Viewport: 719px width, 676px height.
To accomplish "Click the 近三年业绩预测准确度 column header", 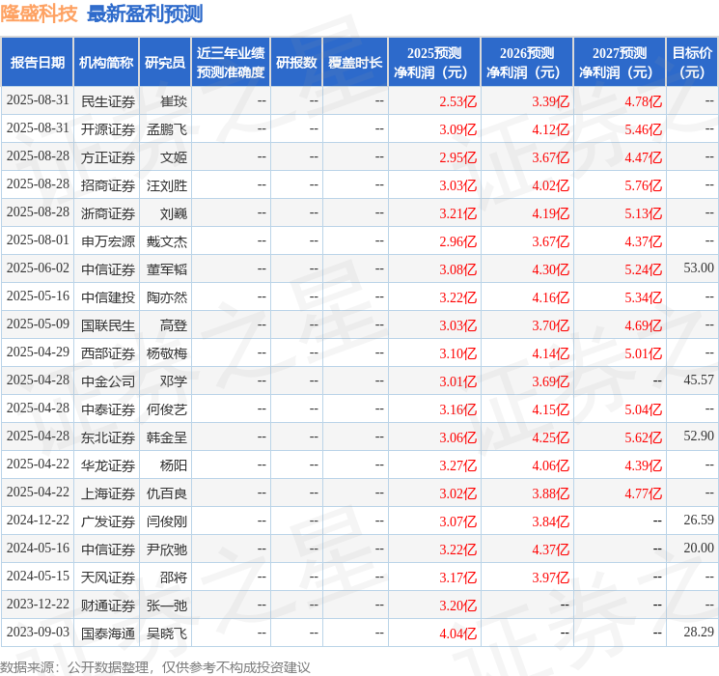I will click(x=231, y=62).
